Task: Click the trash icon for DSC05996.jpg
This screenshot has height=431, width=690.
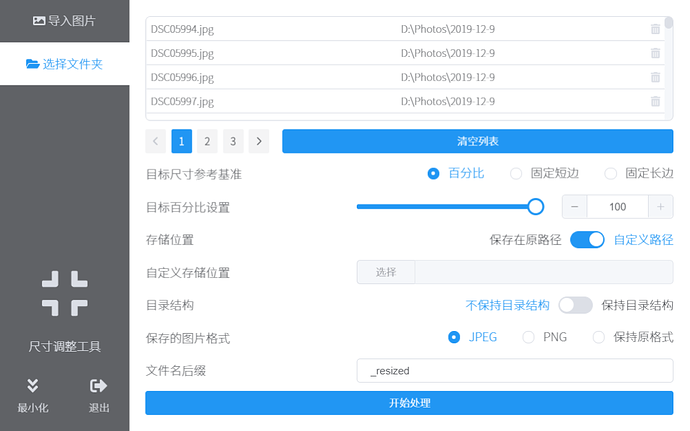Action: click(655, 77)
